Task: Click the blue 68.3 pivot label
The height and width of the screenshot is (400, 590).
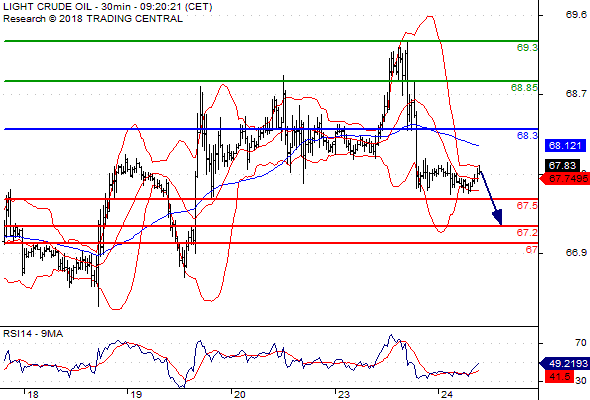Action: pos(527,135)
